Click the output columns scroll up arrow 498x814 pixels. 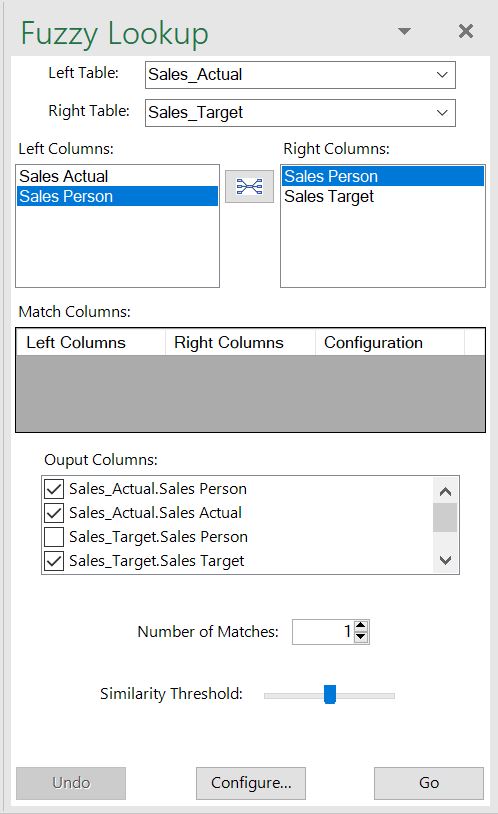tap(445, 491)
